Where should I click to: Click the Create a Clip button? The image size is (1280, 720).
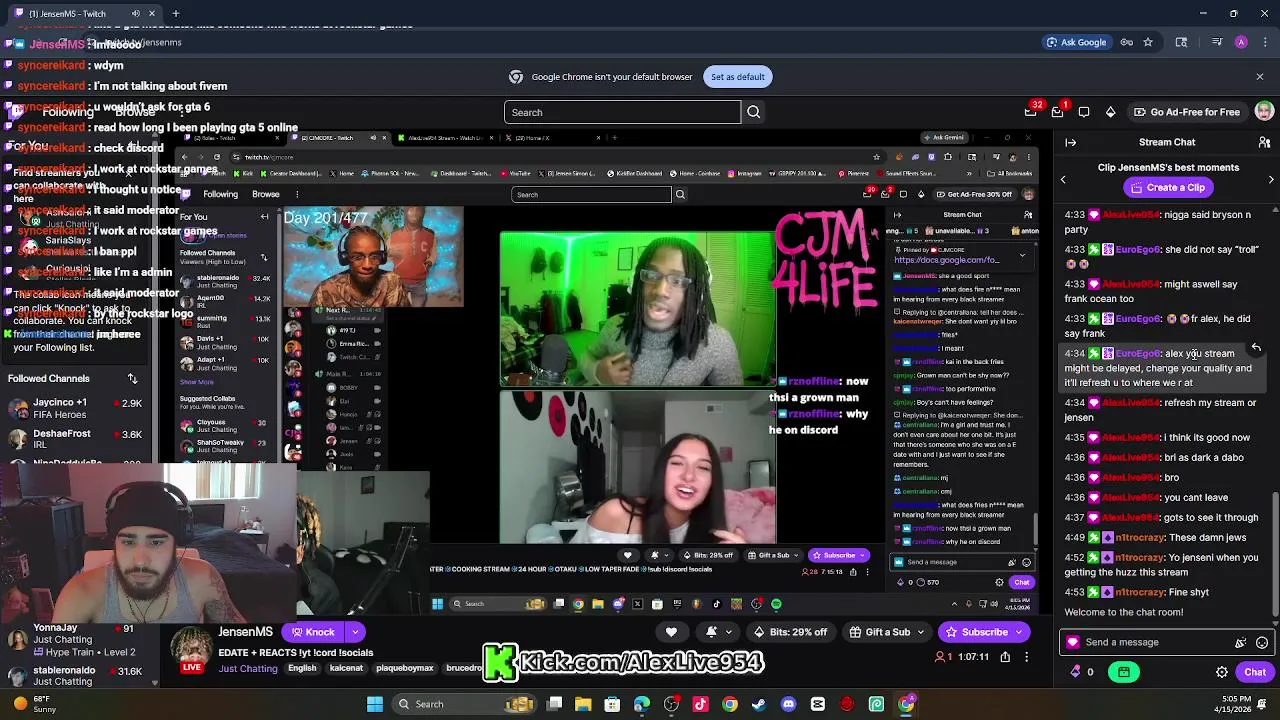coord(1168,187)
